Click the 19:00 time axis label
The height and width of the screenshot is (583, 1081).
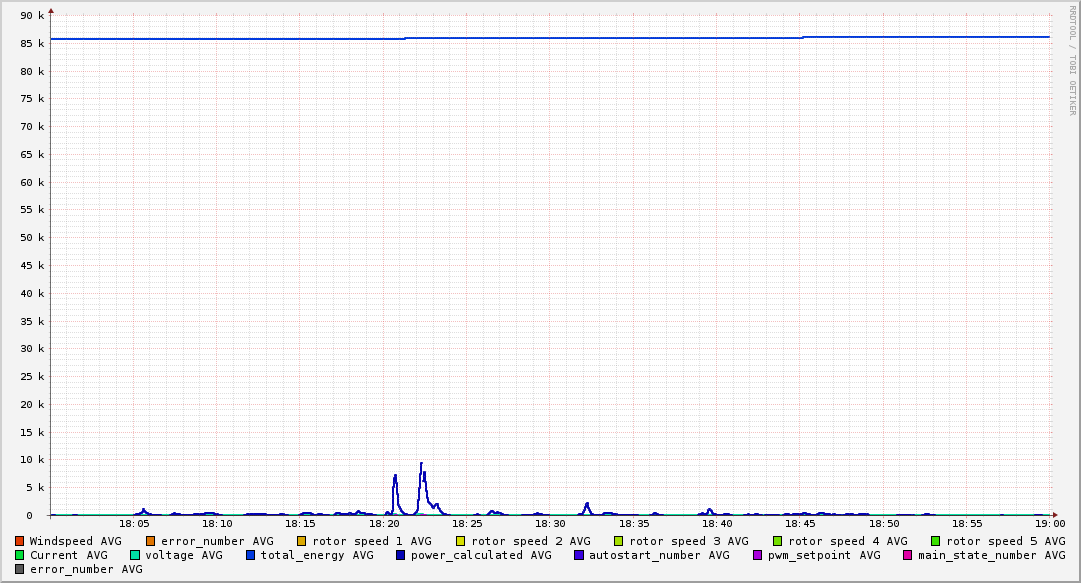click(1050, 523)
